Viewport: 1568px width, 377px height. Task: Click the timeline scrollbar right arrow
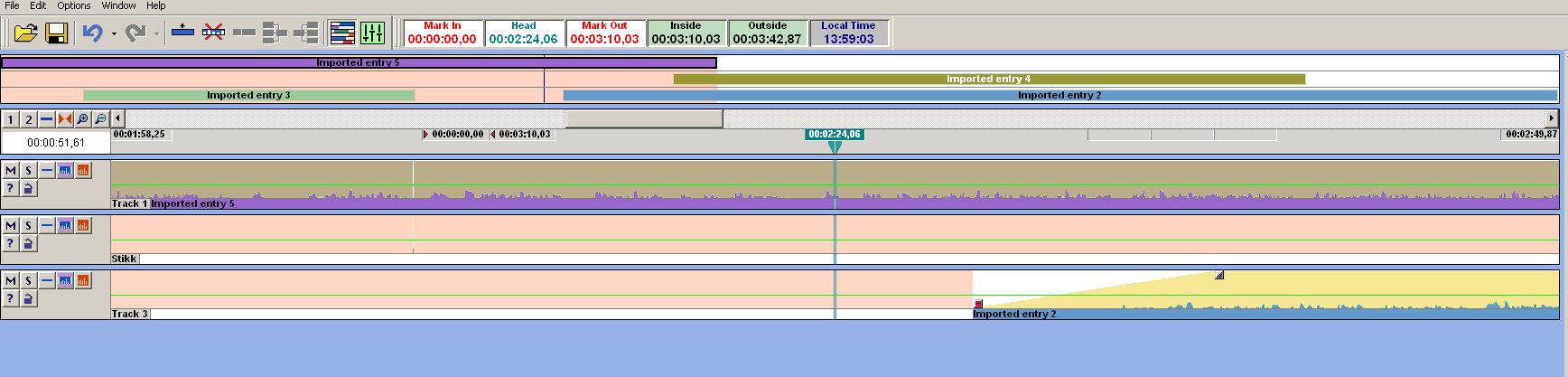1552,118
